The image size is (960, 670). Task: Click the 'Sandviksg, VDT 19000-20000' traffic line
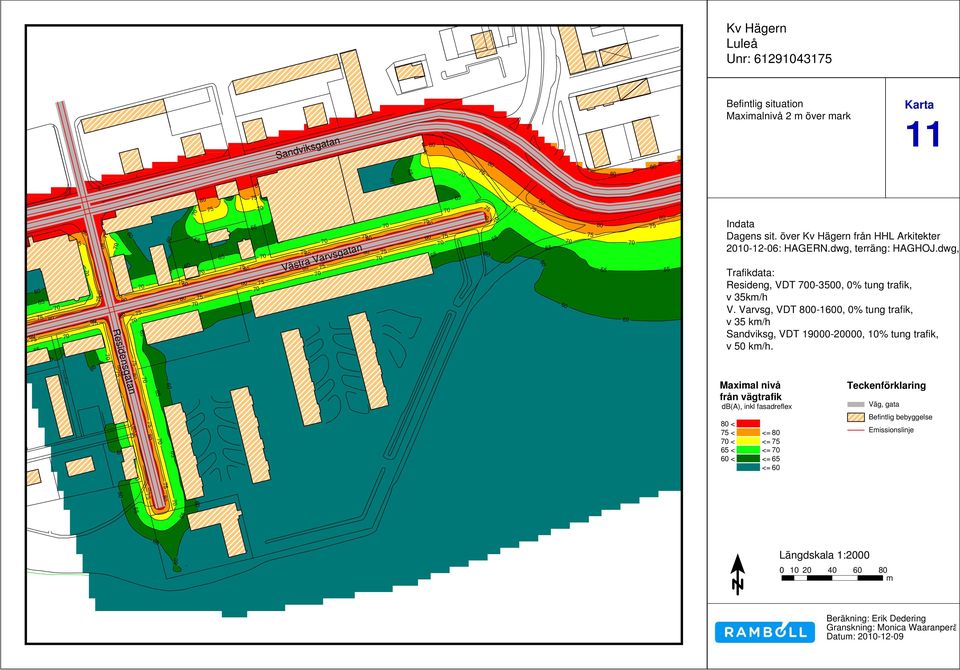[832, 334]
